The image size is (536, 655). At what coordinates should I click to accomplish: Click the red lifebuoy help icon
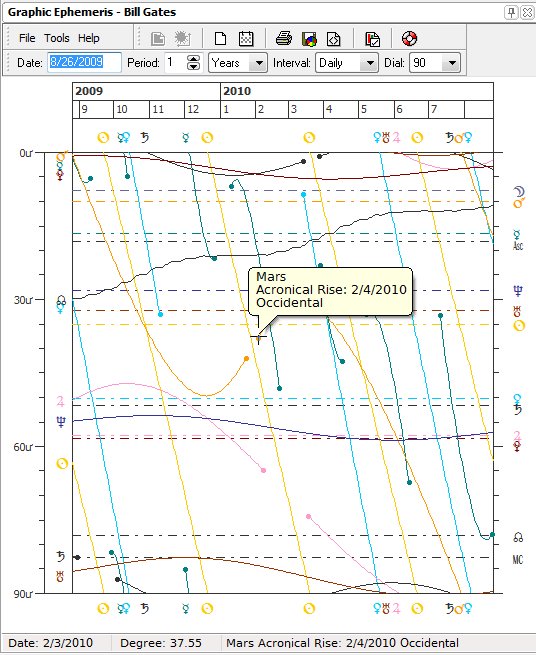409,38
